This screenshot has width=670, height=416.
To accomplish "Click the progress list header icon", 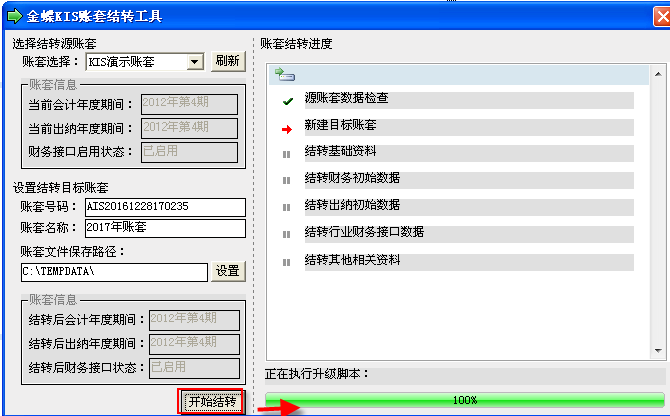I will coord(285,74).
